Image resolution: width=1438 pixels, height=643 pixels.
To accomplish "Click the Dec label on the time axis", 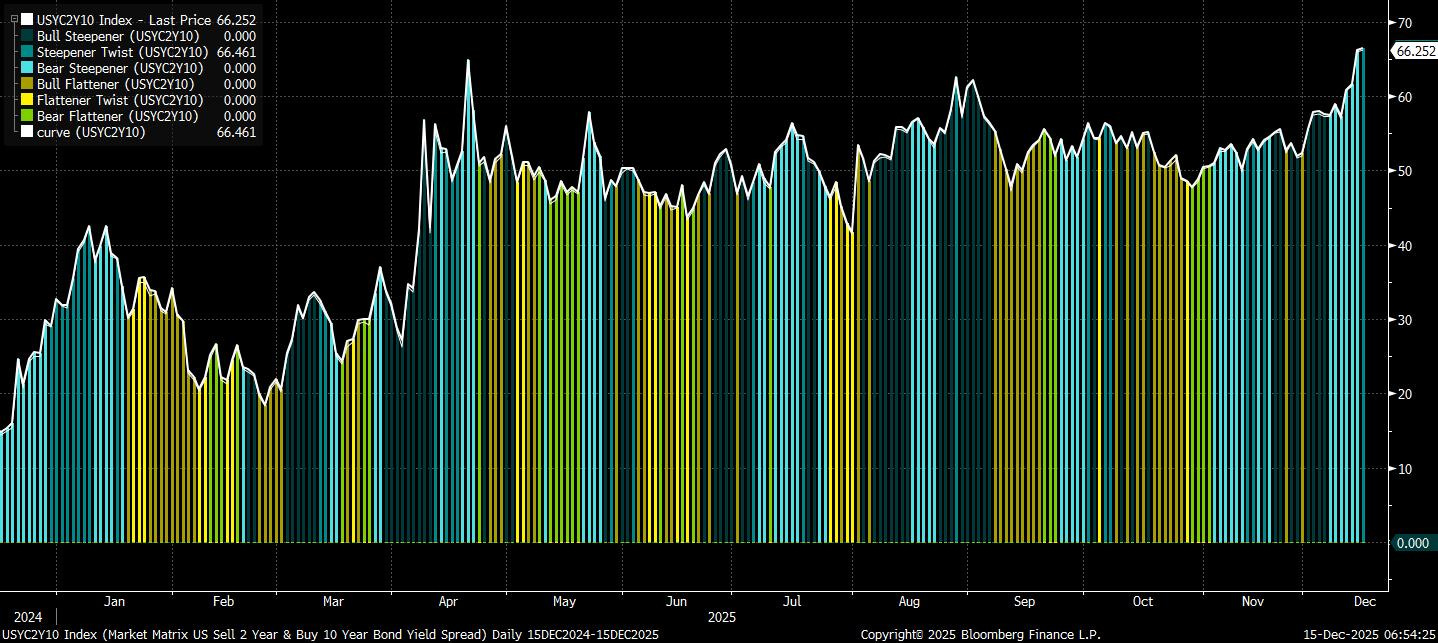I will pyautogui.click(x=1365, y=602).
